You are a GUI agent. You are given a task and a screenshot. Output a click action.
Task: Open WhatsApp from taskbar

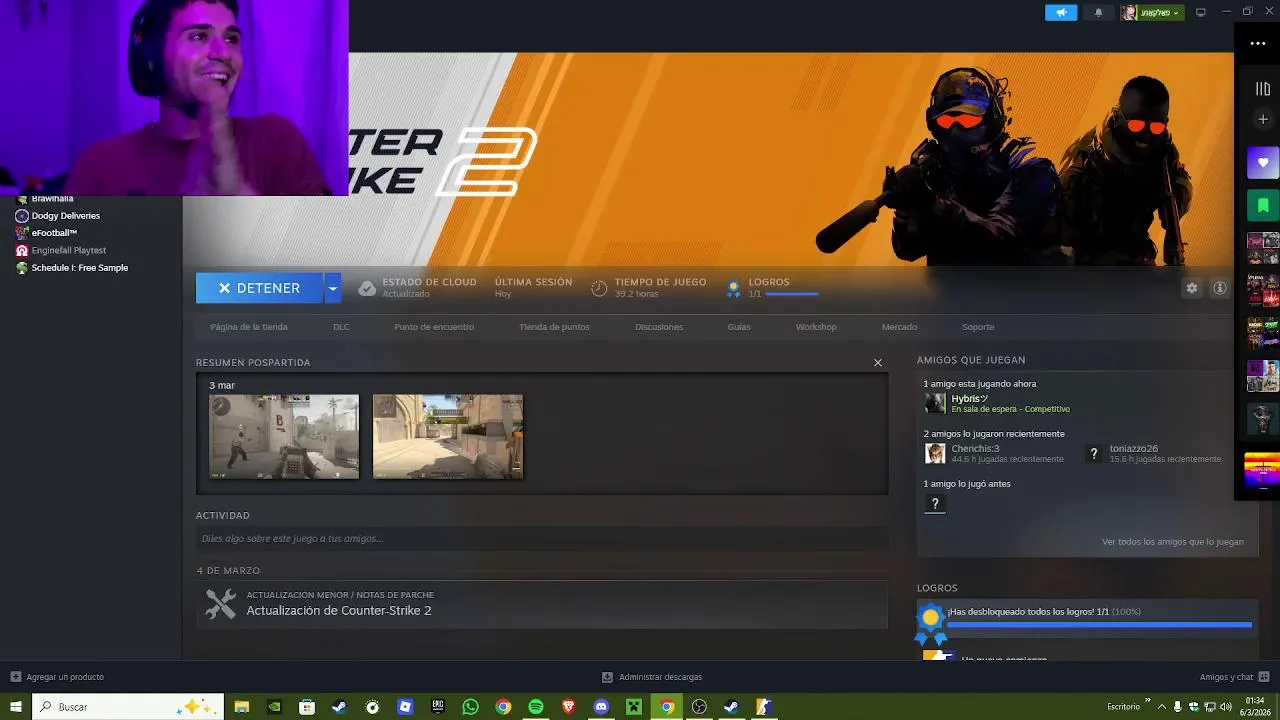point(470,707)
